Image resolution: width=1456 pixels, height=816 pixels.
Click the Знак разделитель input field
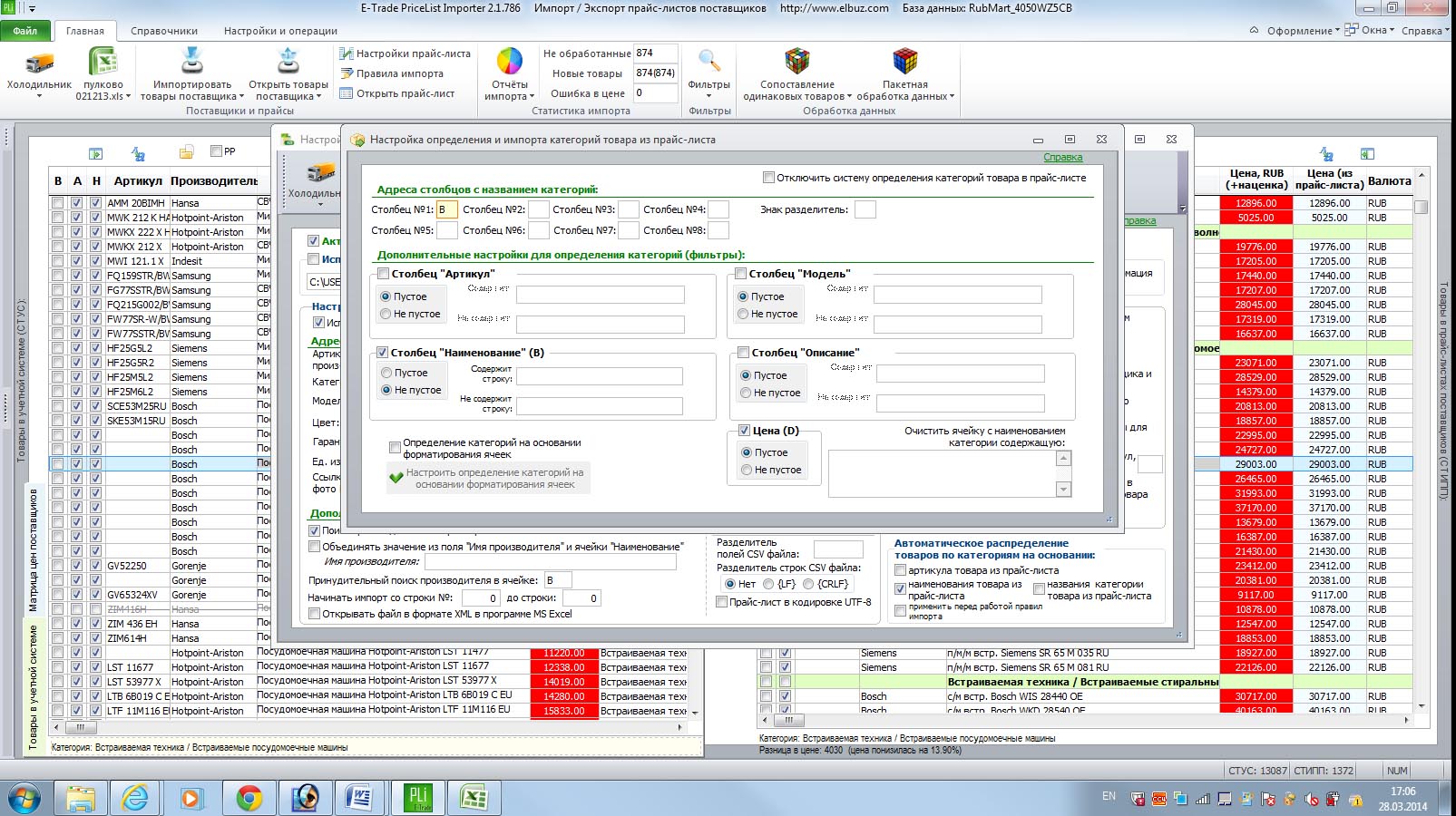pyautogui.click(x=865, y=209)
